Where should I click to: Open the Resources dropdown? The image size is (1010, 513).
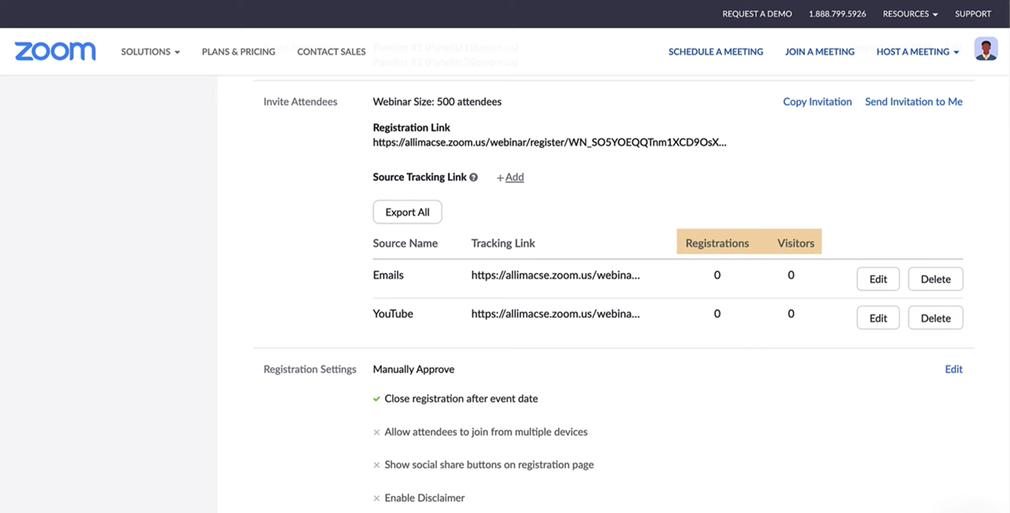909,14
